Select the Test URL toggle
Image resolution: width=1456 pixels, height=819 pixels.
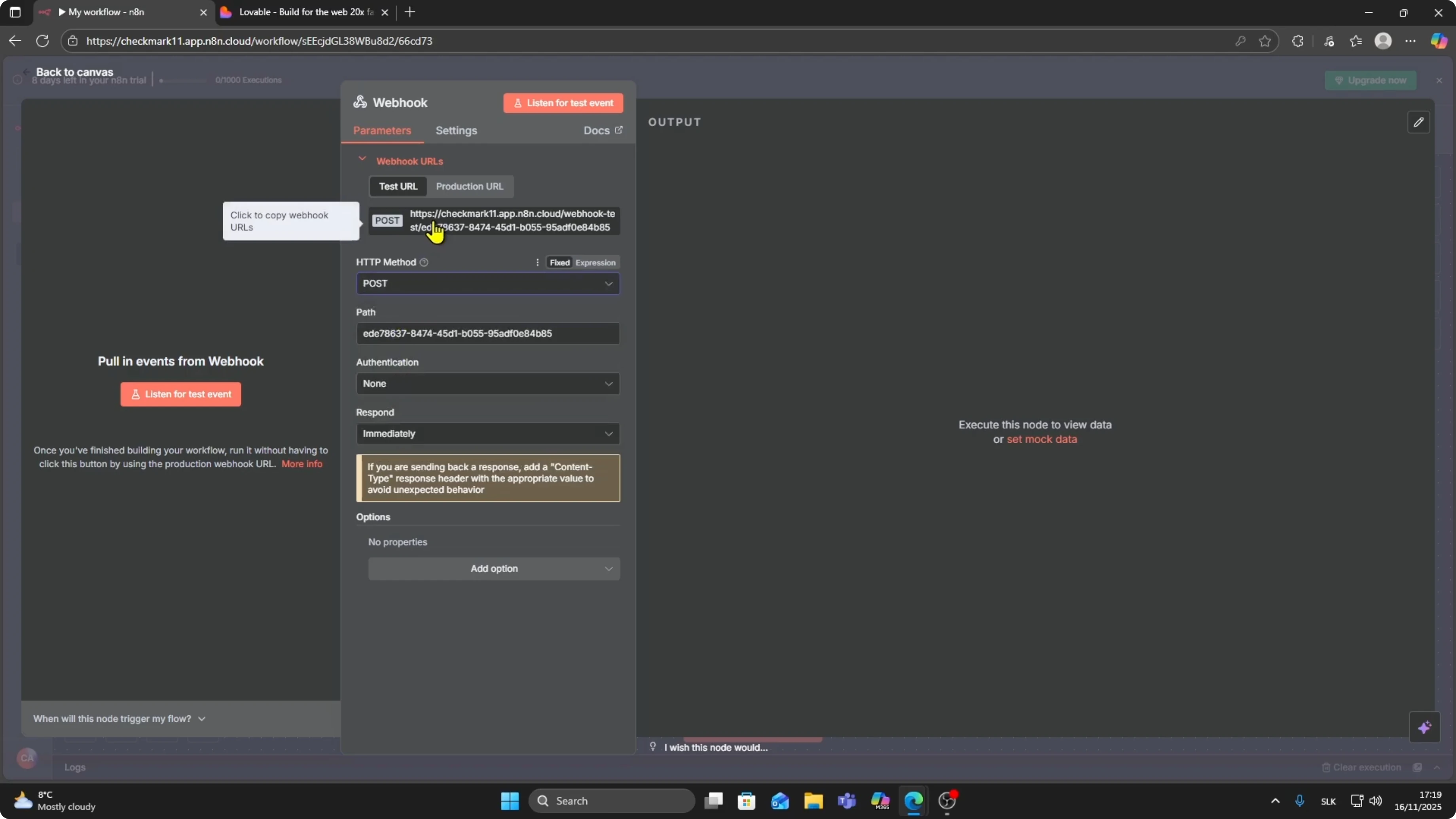click(x=398, y=186)
